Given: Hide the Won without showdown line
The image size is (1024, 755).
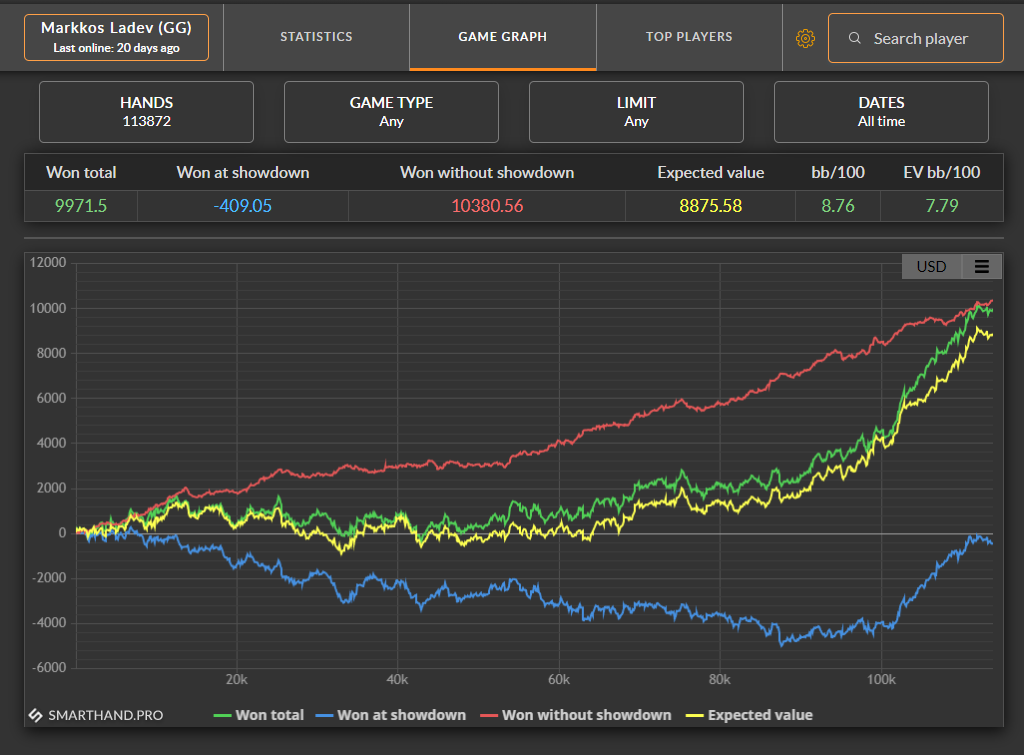Looking at the screenshot, I should 575,715.
